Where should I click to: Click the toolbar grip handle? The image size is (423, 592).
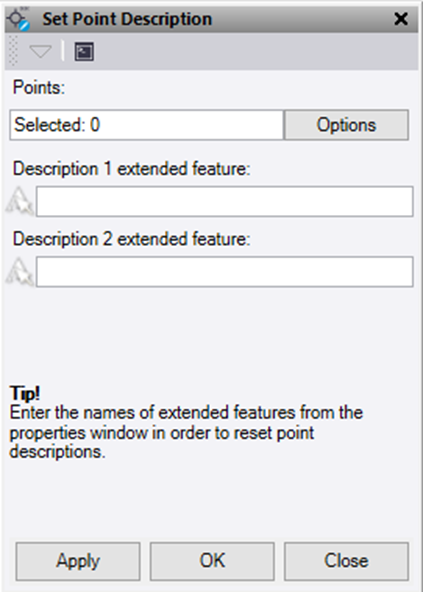coord(13,51)
